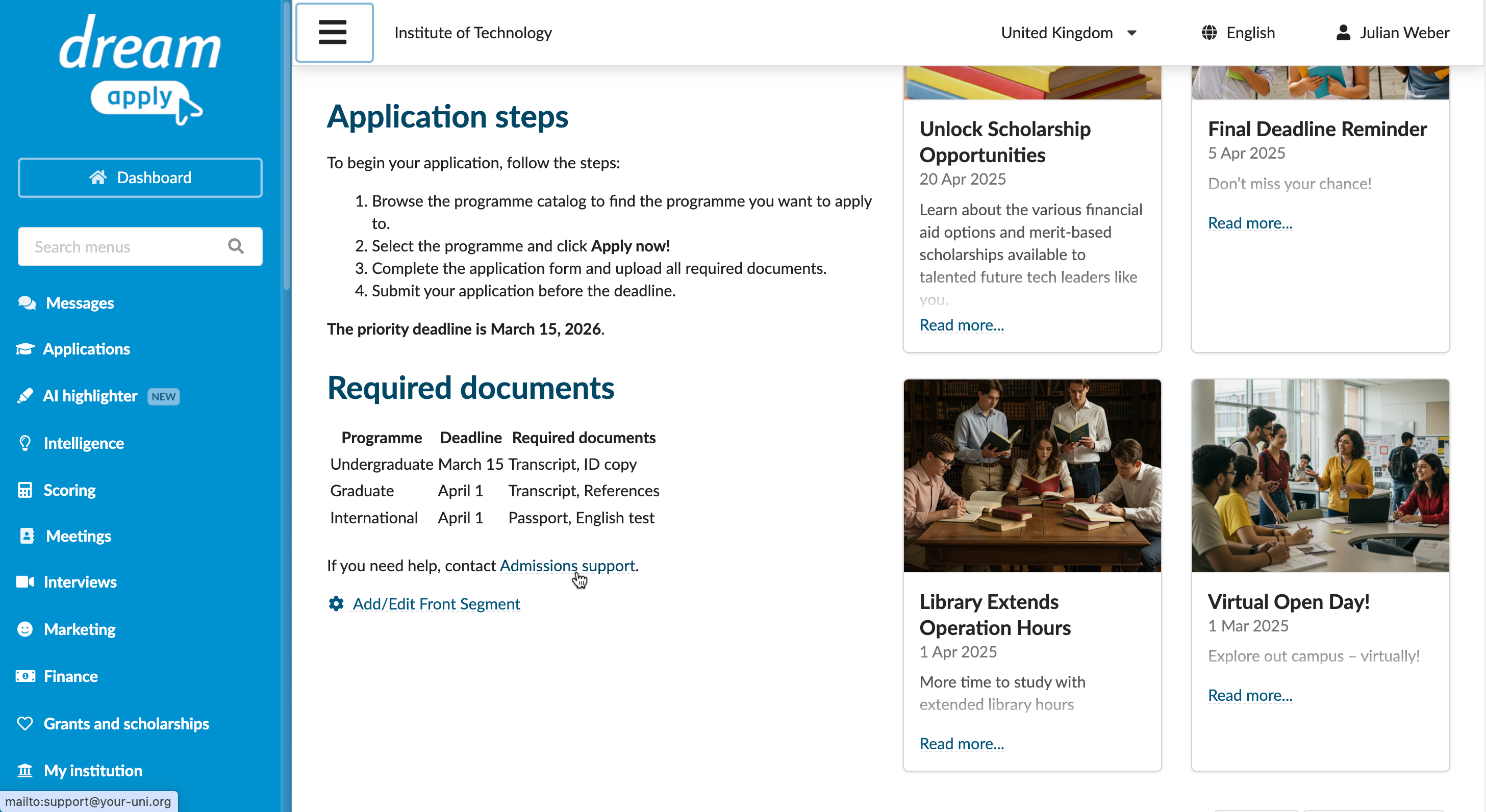The image size is (1486, 812).
Task: Open the Messages chat icon
Action: coord(27,303)
